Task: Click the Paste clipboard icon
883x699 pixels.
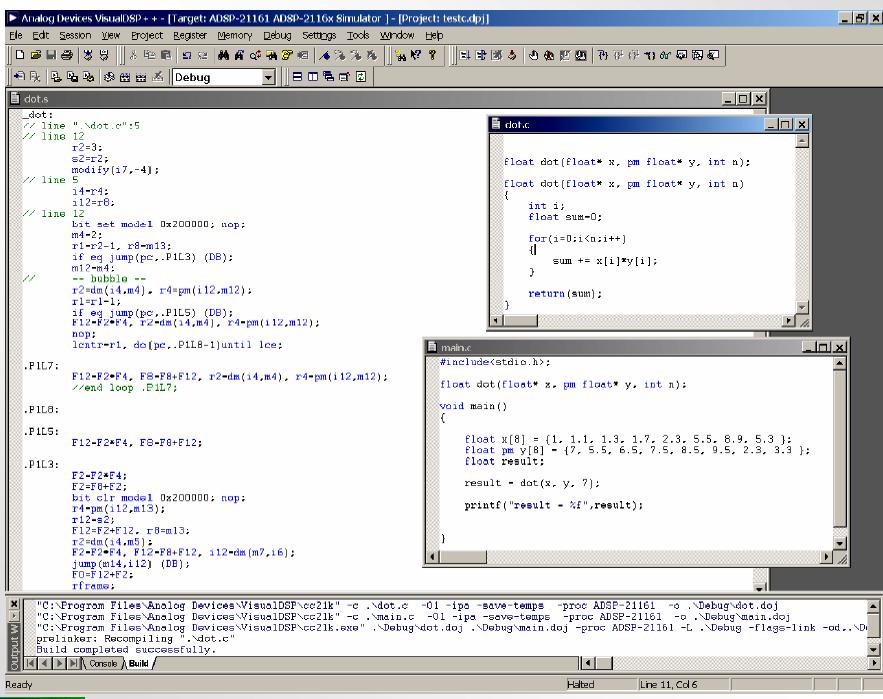Action: 166,55
